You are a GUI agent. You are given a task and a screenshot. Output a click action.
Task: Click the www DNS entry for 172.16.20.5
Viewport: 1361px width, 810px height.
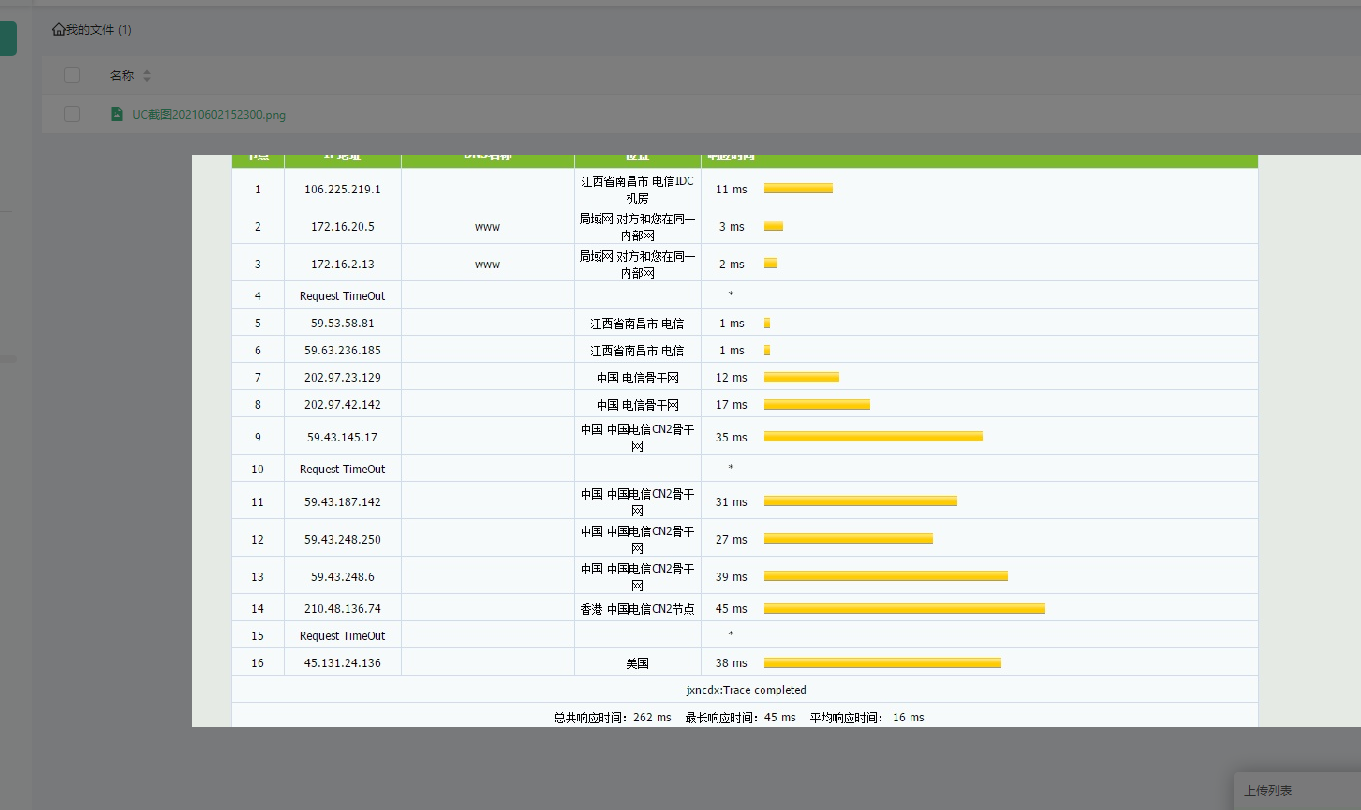point(487,227)
